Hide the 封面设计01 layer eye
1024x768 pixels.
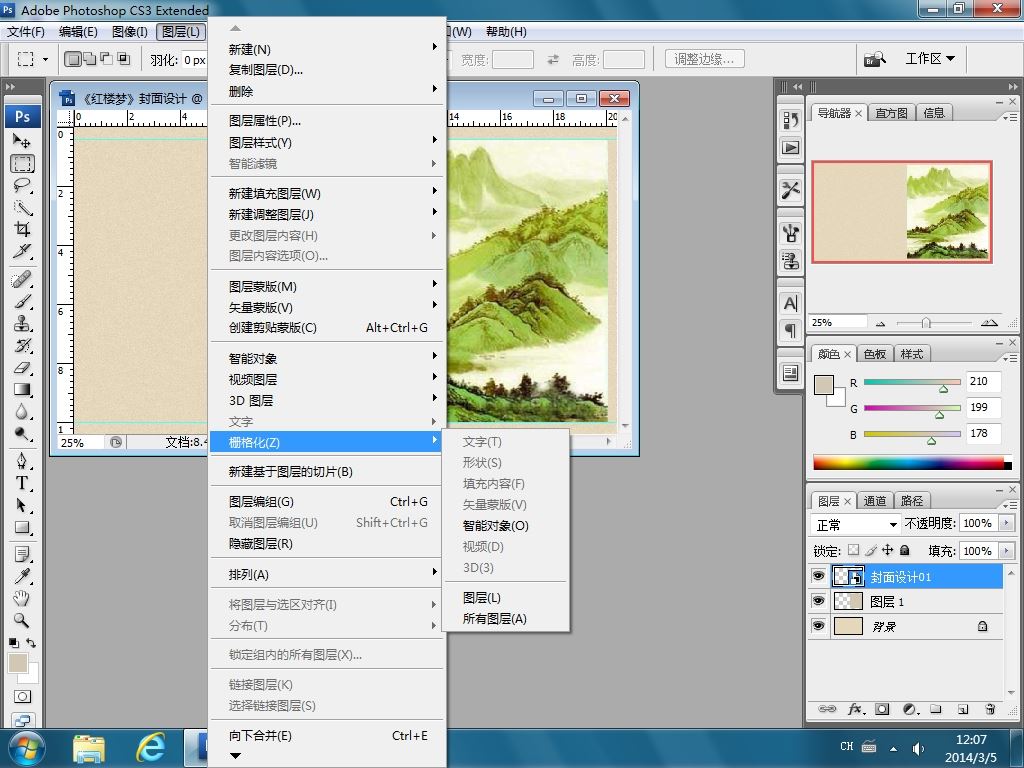click(x=818, y=576)
